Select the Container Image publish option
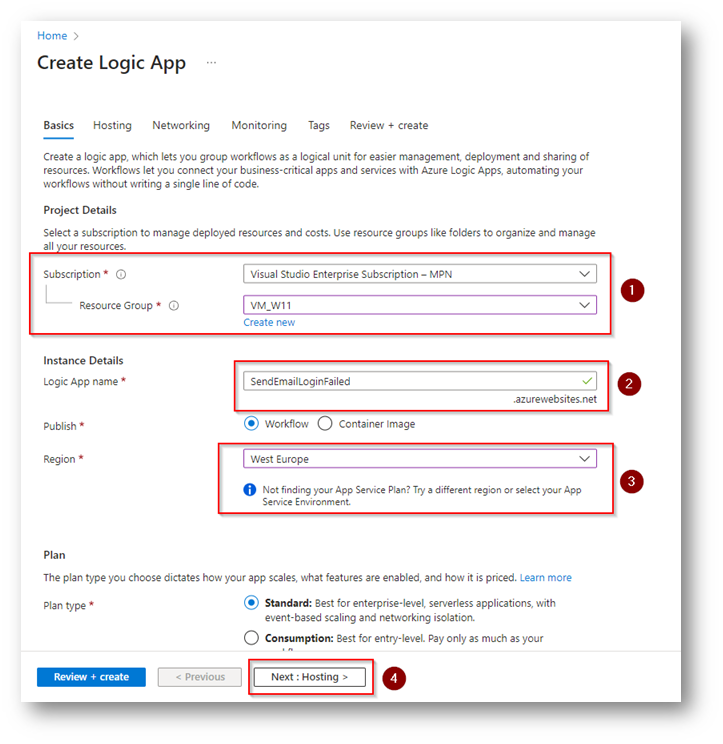The height and width of the screenshot is (744, 723). (325, 424)
